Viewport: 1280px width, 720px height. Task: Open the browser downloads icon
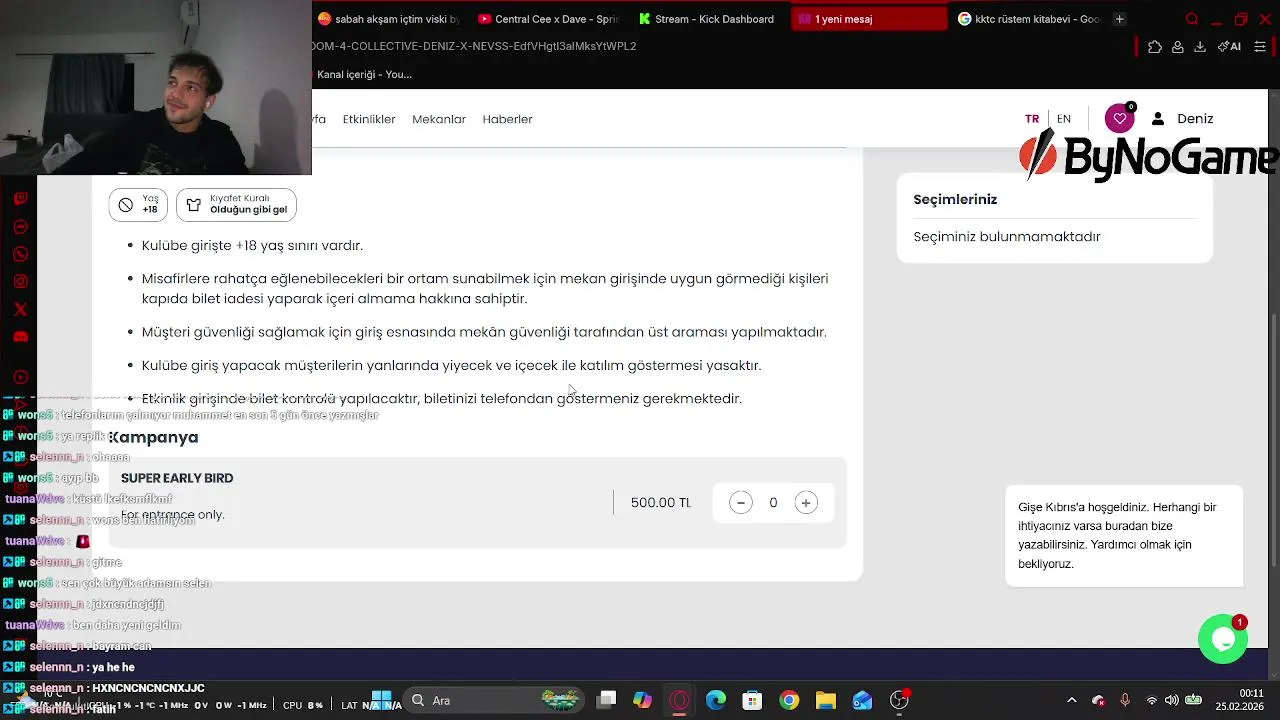click(x=1200, y=46)
